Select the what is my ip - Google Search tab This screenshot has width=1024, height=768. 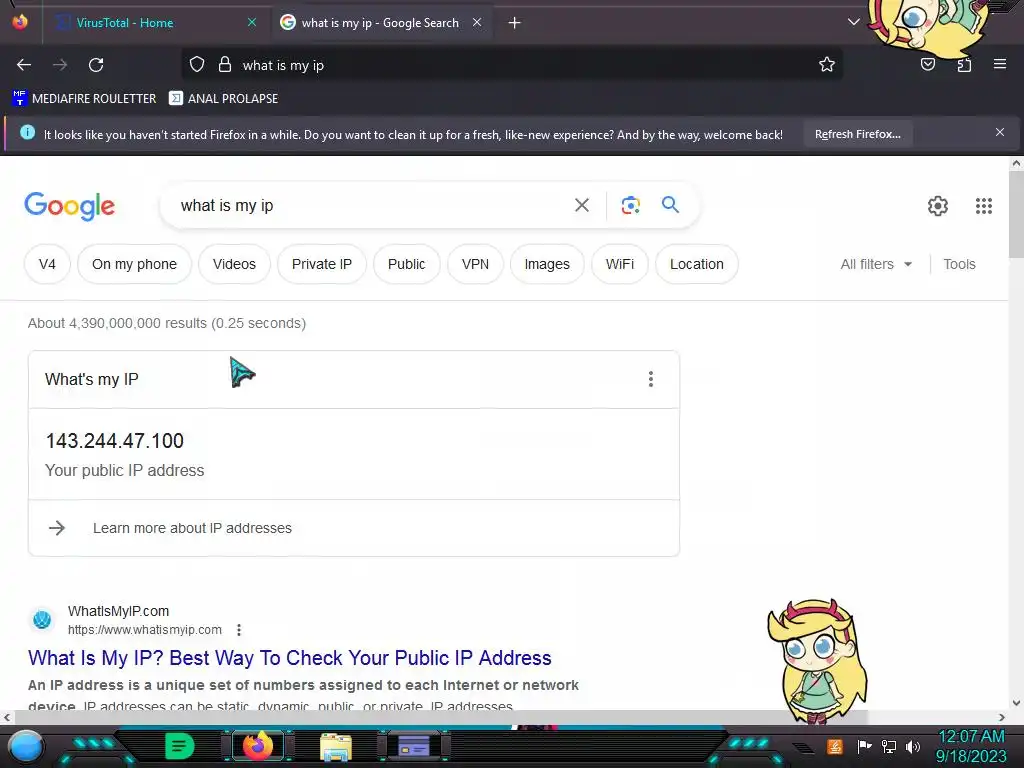coord(380,23)
